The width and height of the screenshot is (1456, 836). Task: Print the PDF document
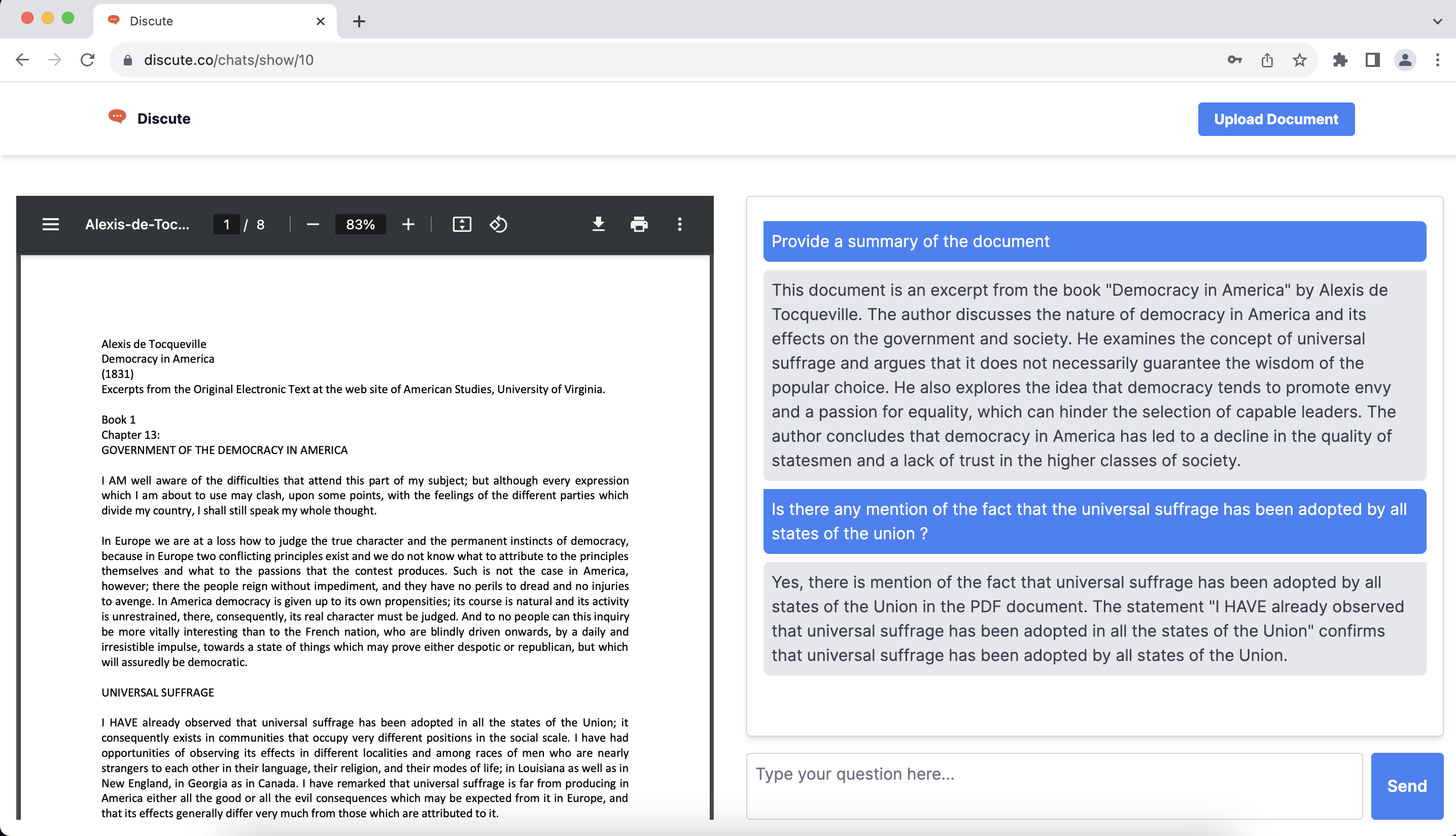(639, 225)
